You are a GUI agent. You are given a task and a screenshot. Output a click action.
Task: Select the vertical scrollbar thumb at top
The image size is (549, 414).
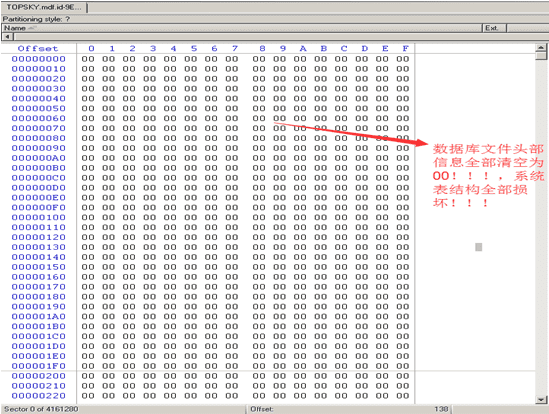point(541,56)
